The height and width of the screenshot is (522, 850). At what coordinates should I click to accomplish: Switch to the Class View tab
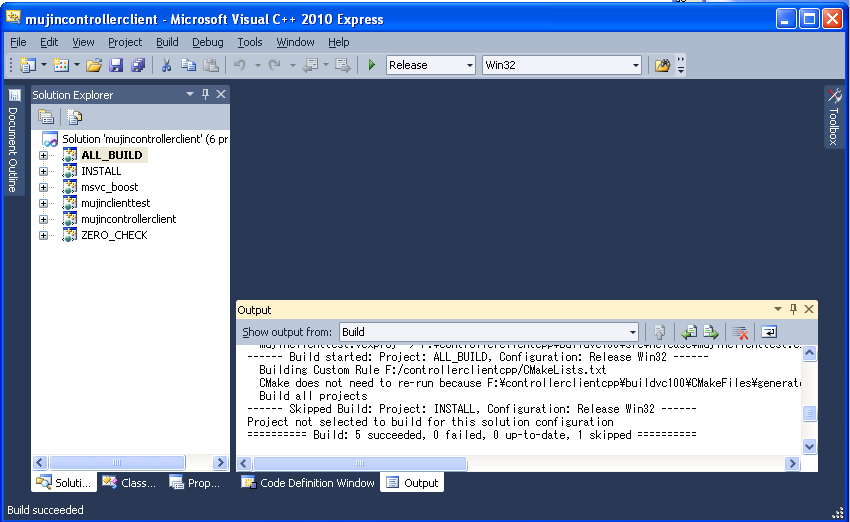(x=130, y=482)
